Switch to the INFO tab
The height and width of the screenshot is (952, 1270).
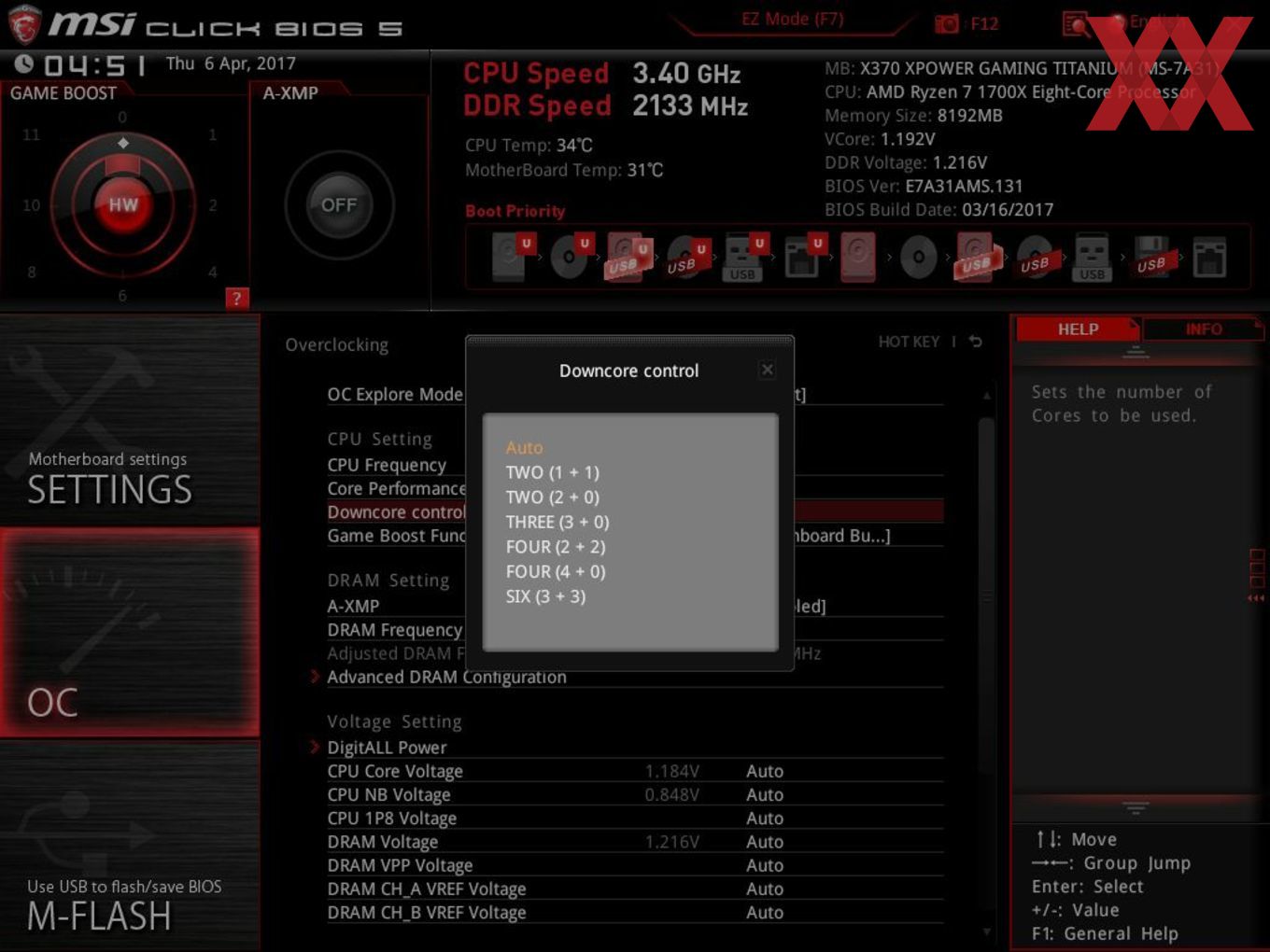tap(1203, 329)
